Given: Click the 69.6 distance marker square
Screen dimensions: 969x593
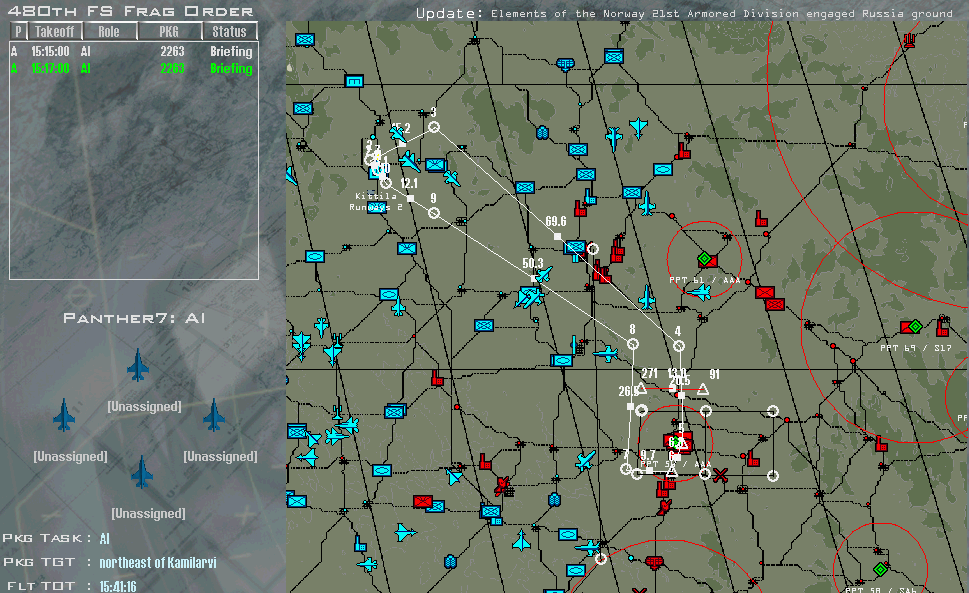Looking at the screenshot, I should tap(557, 237).
